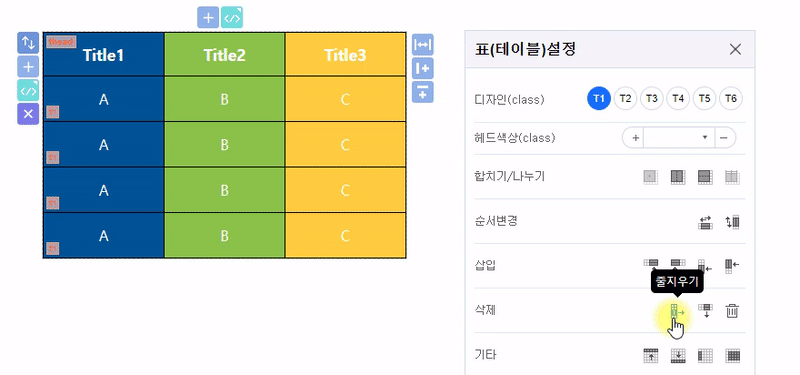Click the width arrows icon right of table

tap(422, 45)
